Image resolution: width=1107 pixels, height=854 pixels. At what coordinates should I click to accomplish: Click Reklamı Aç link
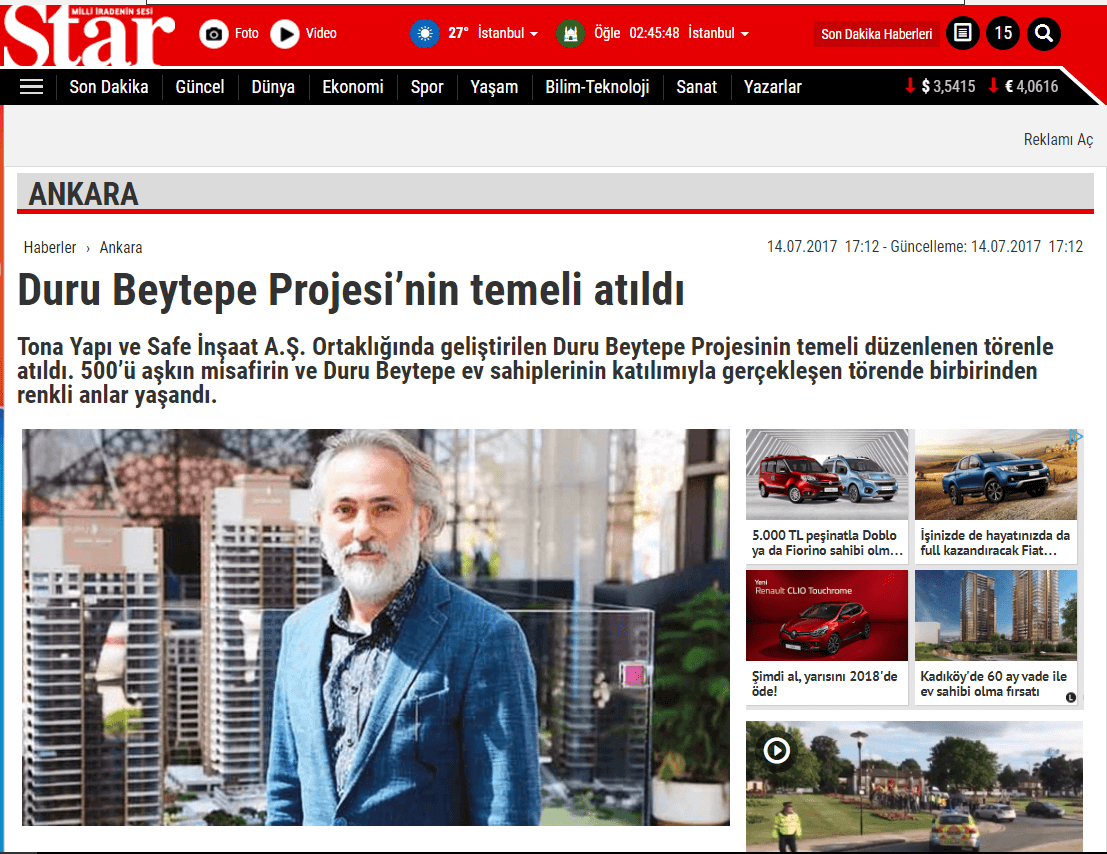coord(1058,140)
